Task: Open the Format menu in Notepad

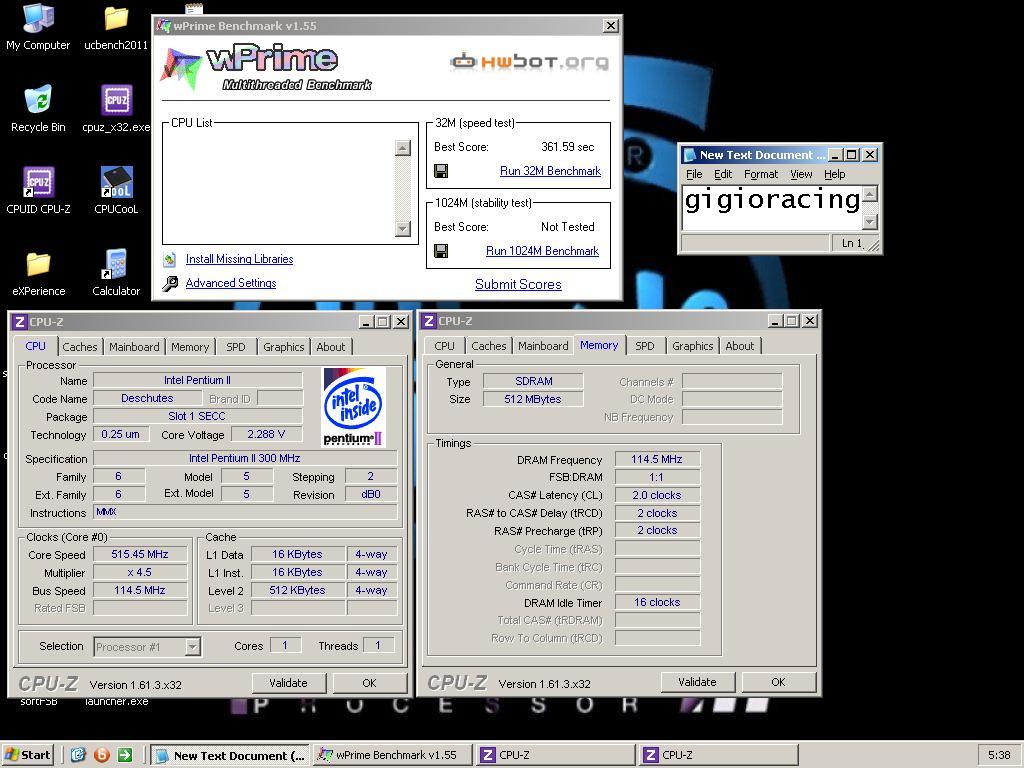Action: (x=761, y=174)
